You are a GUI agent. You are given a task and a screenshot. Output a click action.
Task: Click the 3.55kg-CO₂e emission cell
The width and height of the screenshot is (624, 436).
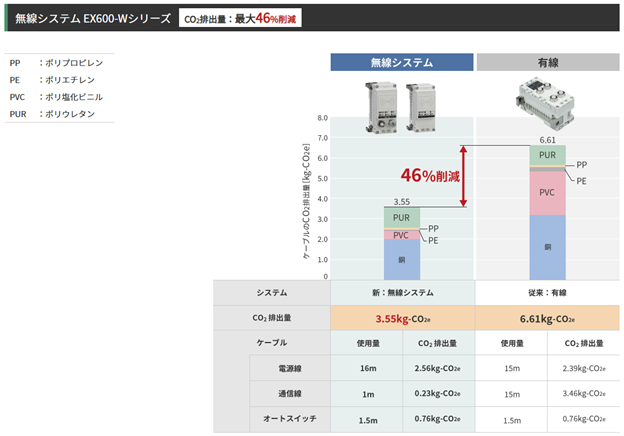(402, 318)
